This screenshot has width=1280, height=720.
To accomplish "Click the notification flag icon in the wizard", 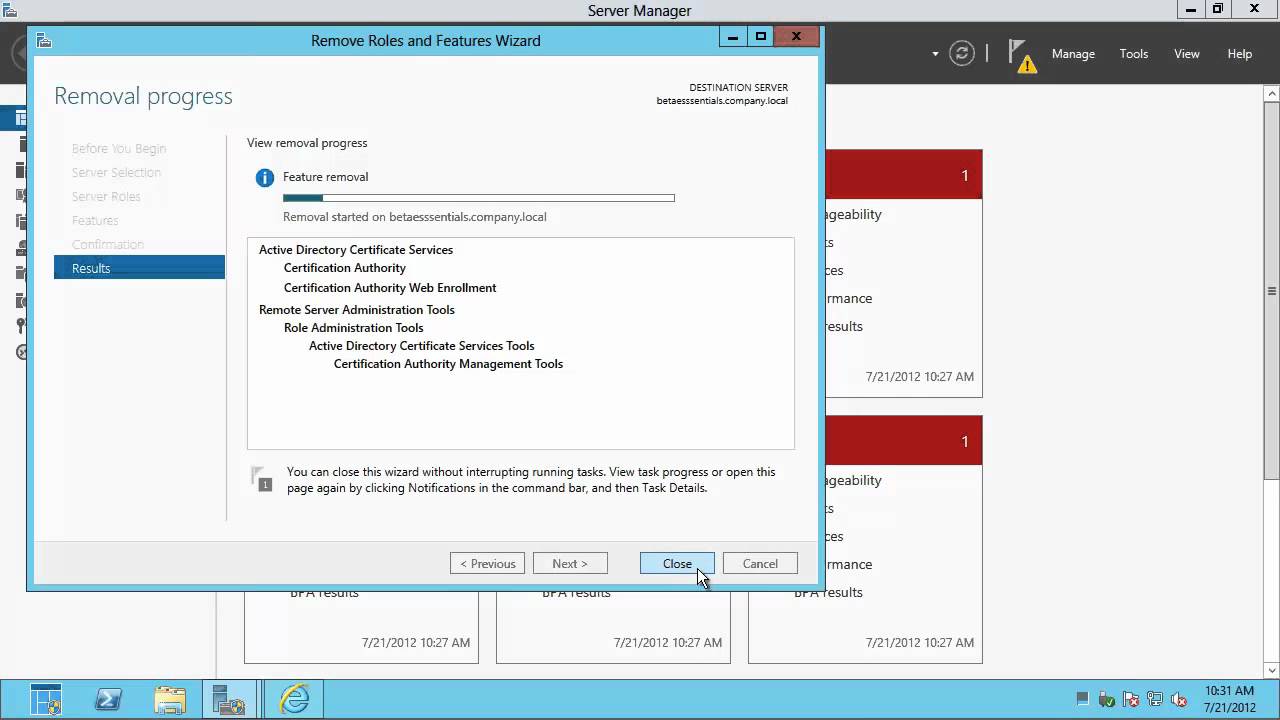I will click(x=262, y=479).
